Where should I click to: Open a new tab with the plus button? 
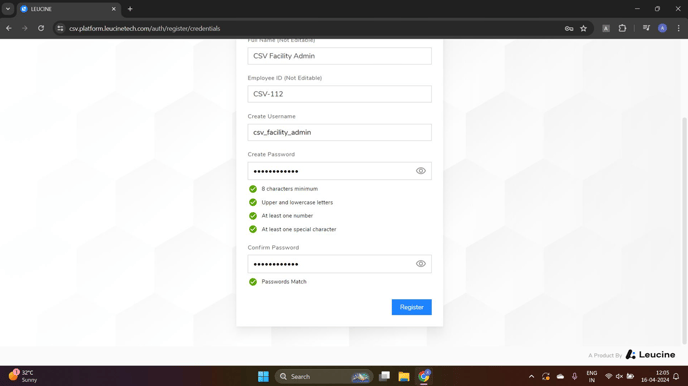[x=130, y=9]
